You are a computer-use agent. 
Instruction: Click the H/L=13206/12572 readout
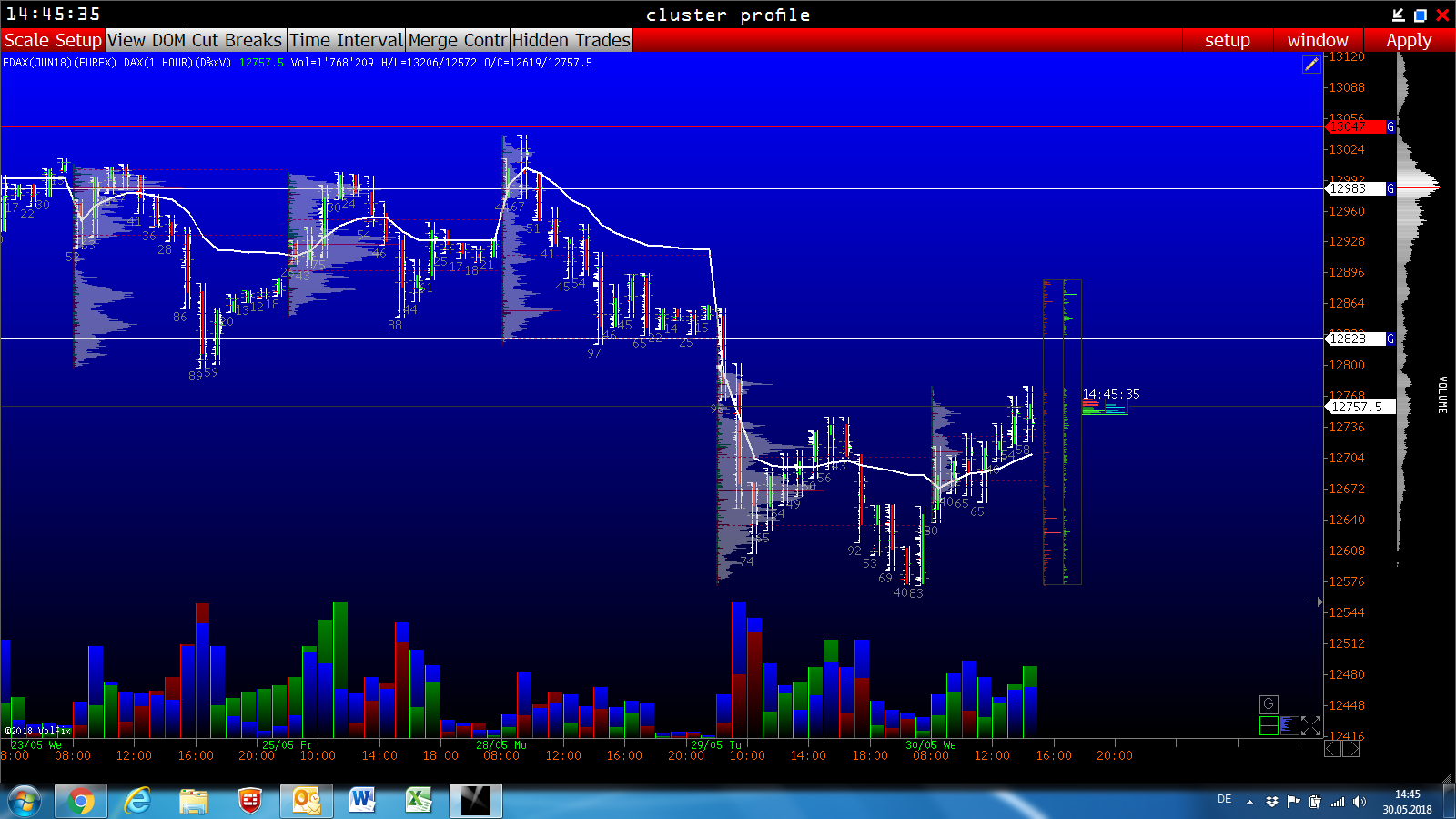[429, 63]
